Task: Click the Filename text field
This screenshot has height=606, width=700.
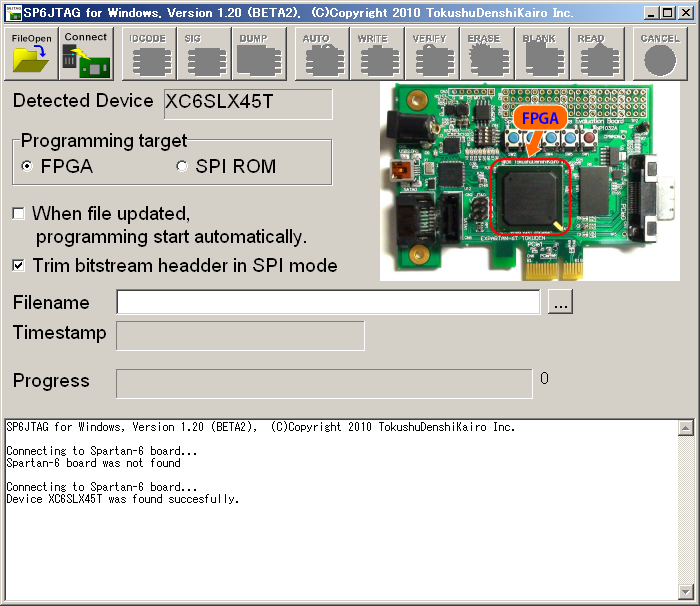Action: 328,303
